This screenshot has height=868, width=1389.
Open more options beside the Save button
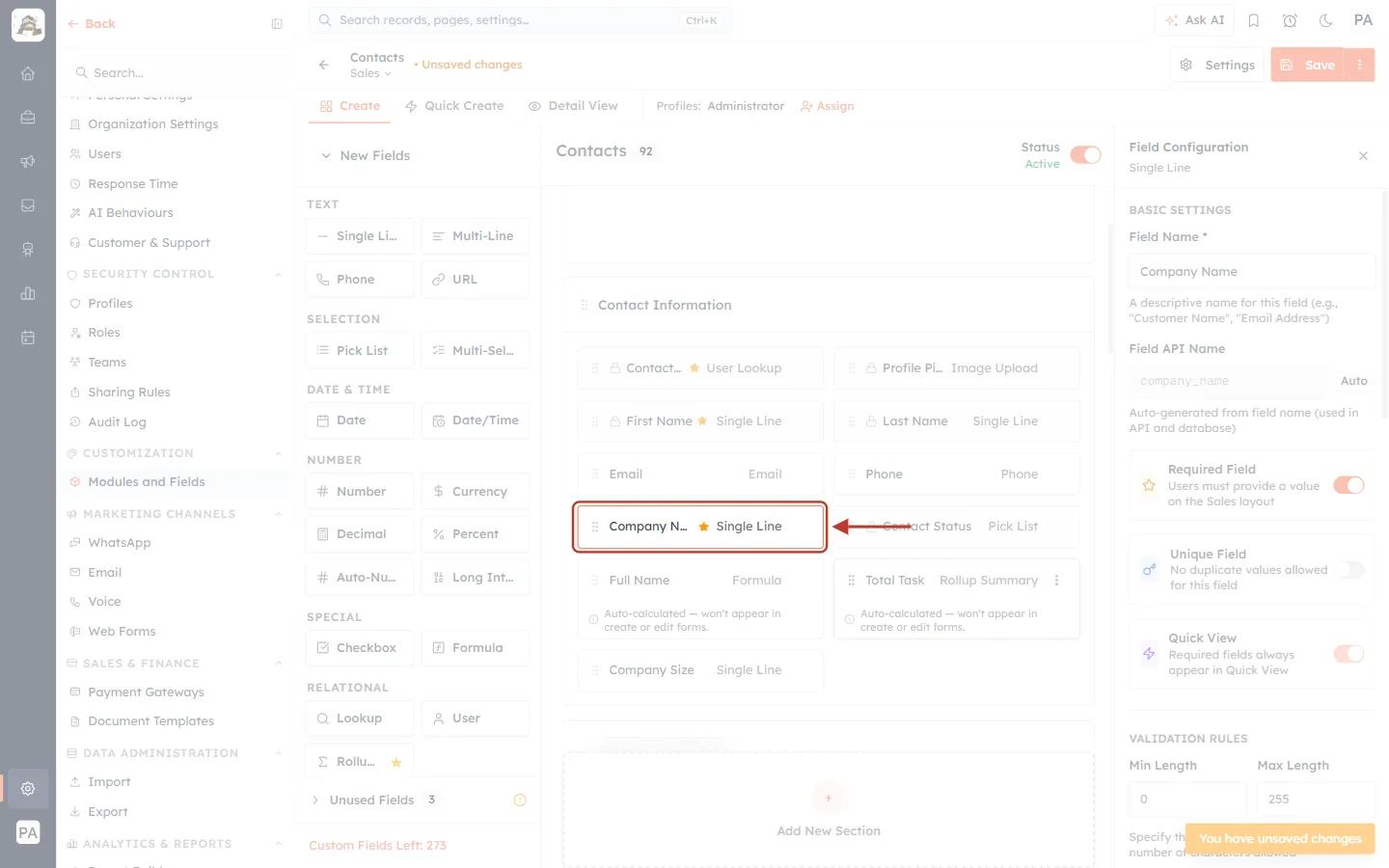pyautogui.click(x=1360, y=65)
